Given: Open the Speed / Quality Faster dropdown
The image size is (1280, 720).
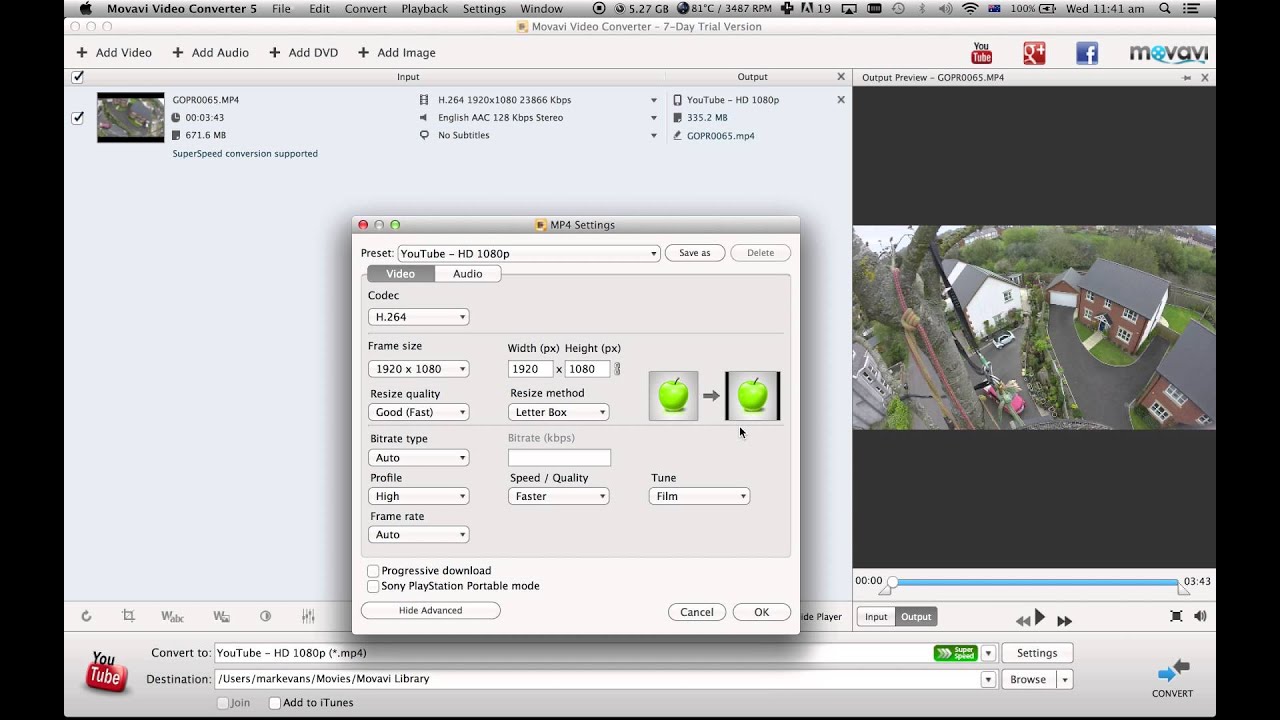Looking at the screenshot, I should (558, 496).
